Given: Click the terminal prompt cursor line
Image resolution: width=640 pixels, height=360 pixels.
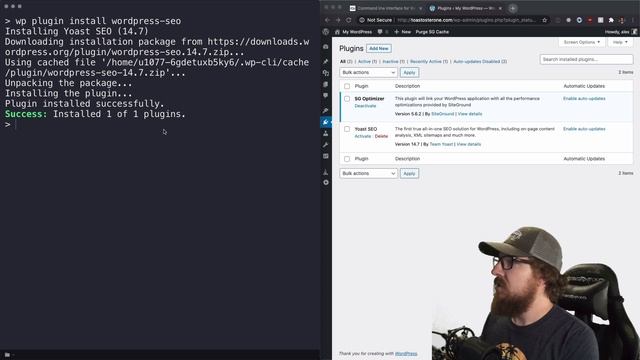Looking at the screenshot, I should [11, 124].
